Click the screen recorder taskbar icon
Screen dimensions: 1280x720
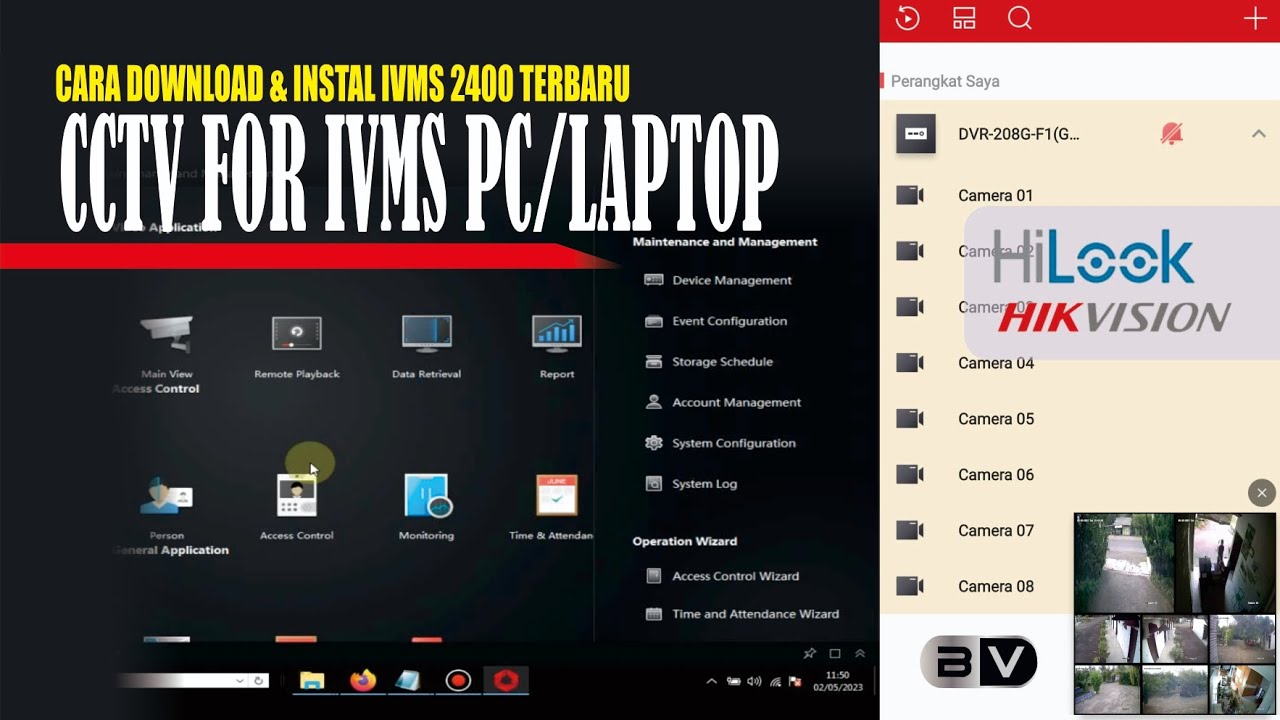pyautogui.click(x=458, y=681)
